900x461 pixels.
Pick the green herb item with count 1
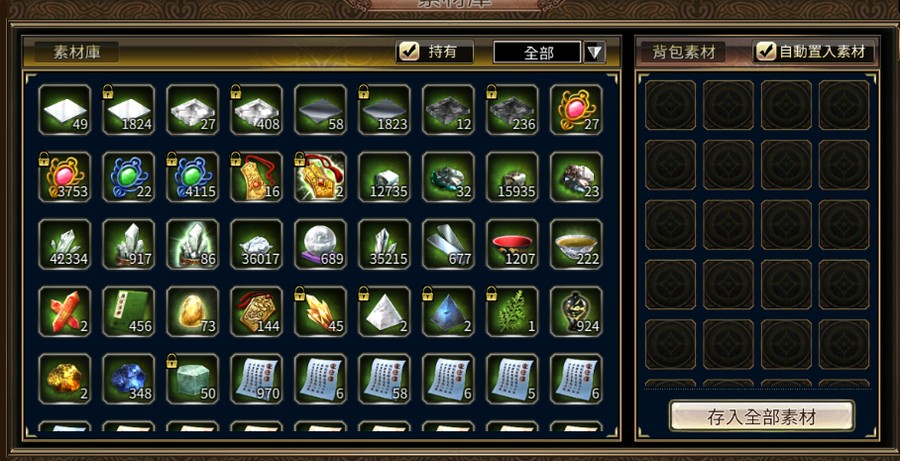click(512, 311)
